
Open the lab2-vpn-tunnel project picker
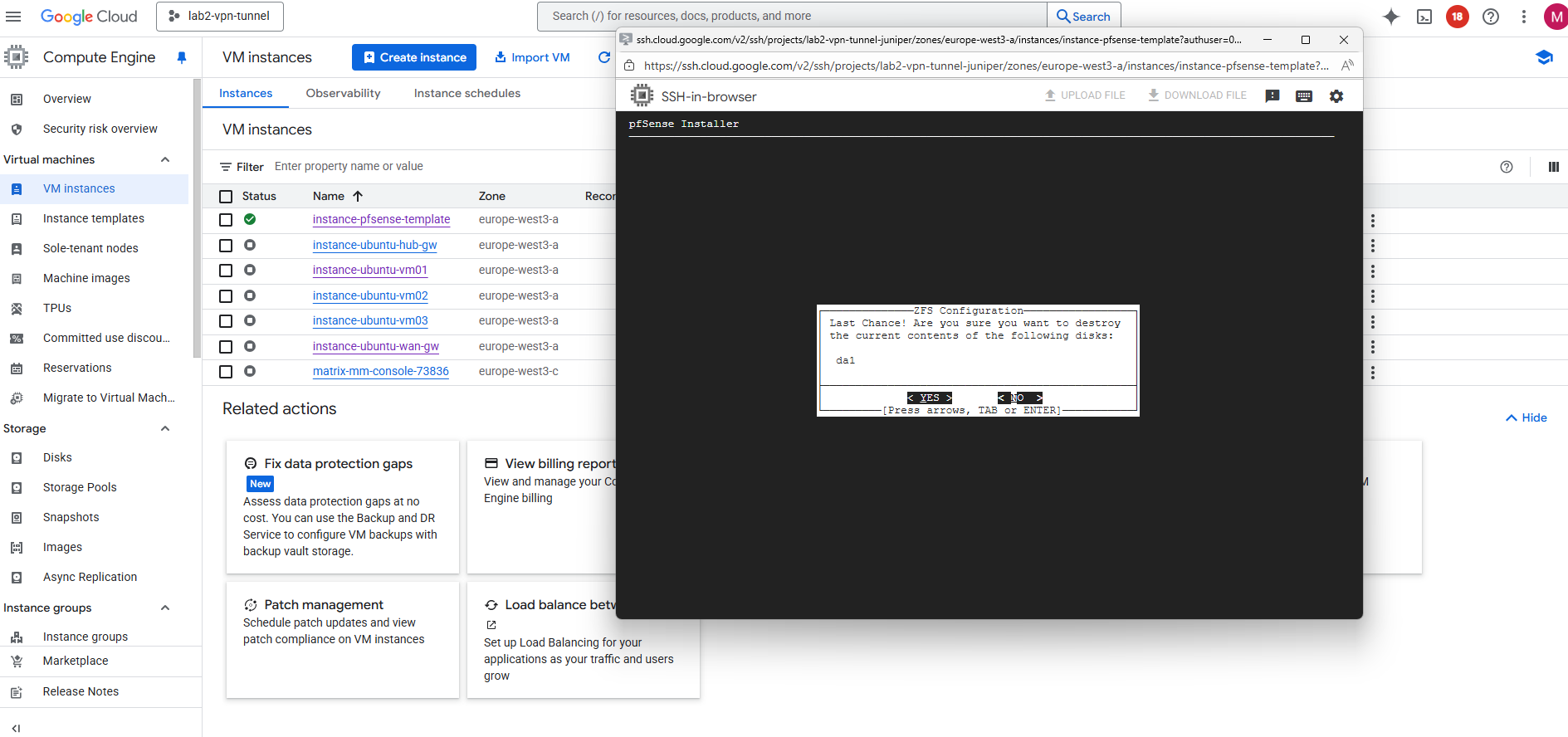pos(220,17)
